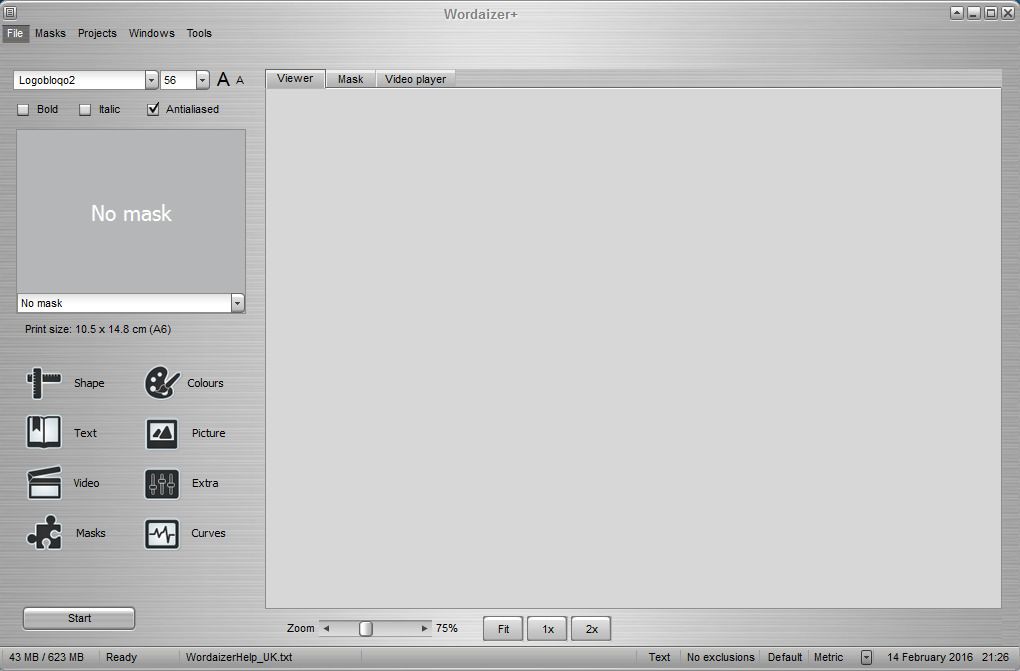The image size is (1020, 671).
Task: Adjust the Zoom slider
Action: [x=366, y=628]
